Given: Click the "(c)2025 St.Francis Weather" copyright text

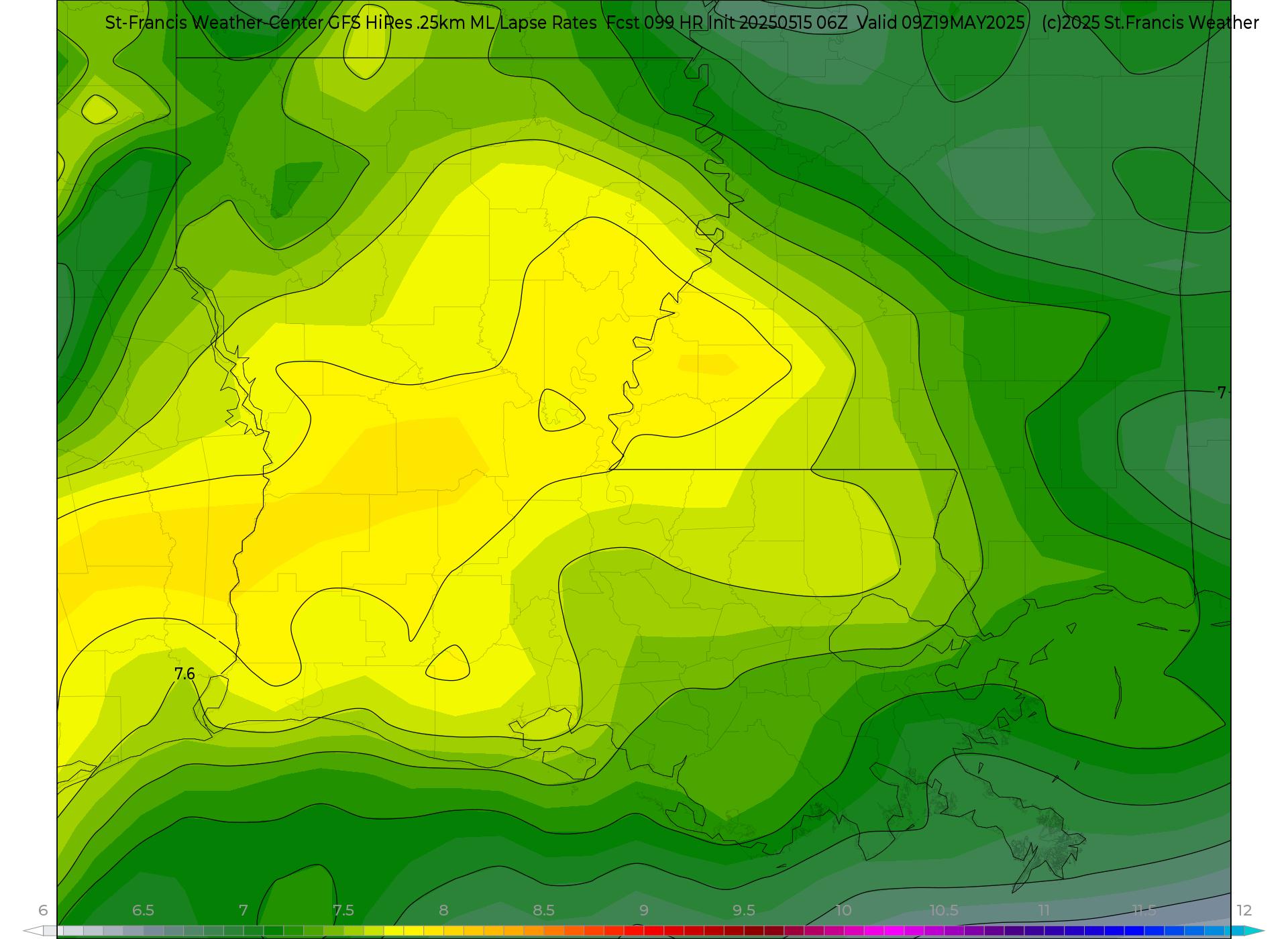Looking at the screenshot, I should 1150,23.
